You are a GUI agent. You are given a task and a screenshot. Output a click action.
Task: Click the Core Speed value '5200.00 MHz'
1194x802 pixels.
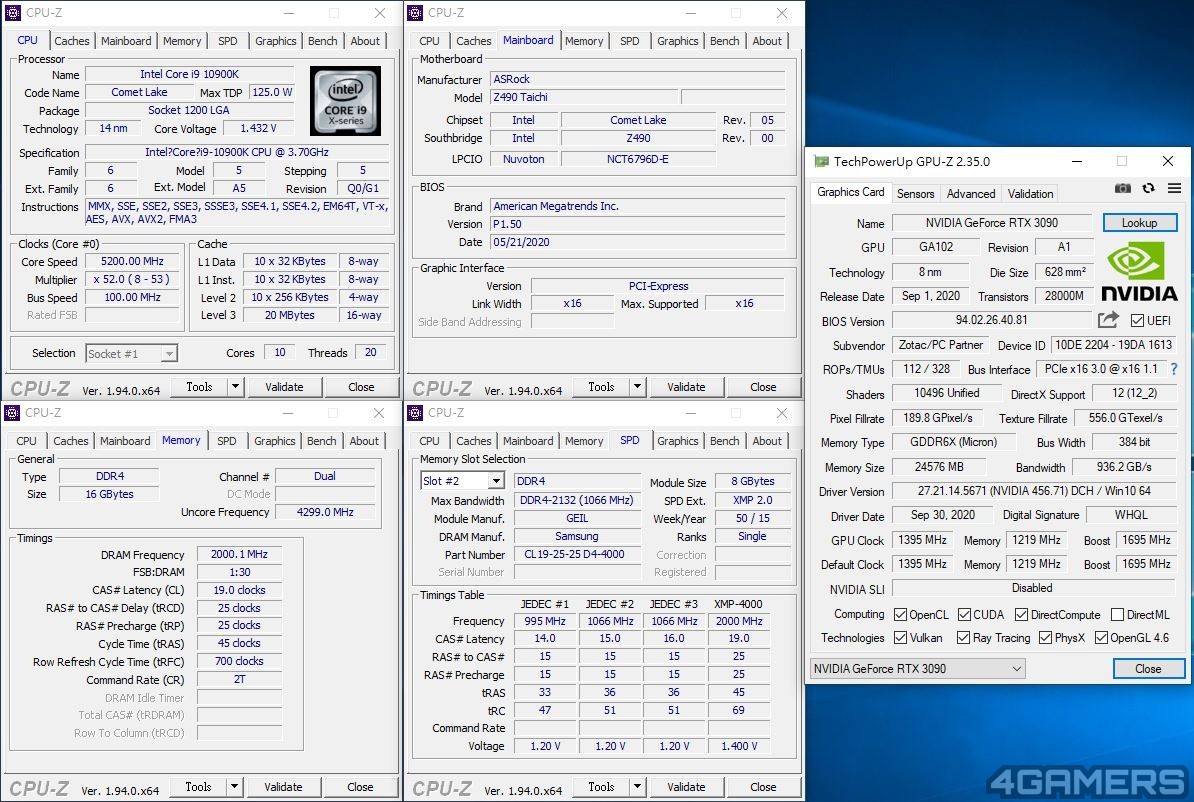tap(132, 261)
